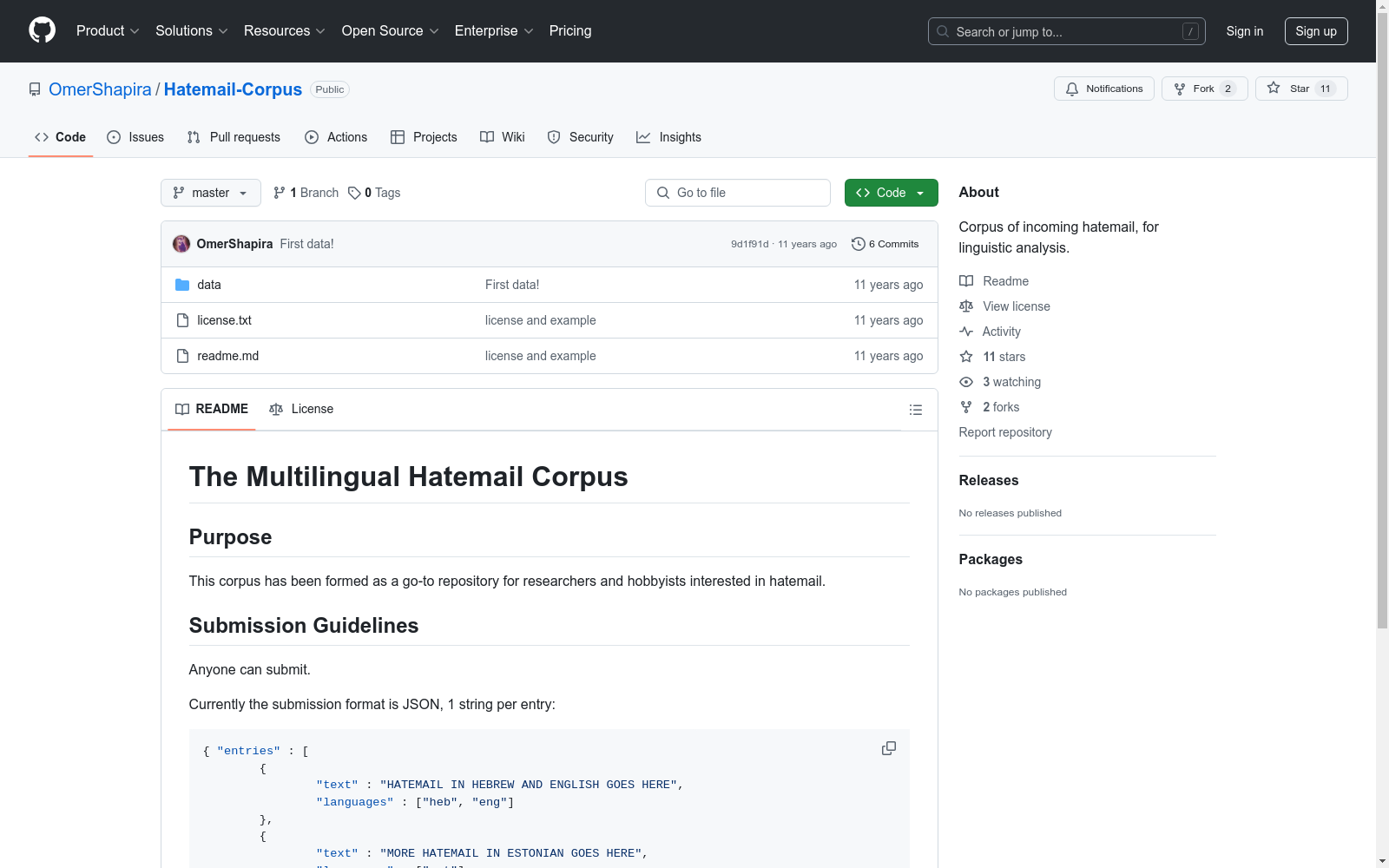Click the book icon beside Readme

point(966,281)
